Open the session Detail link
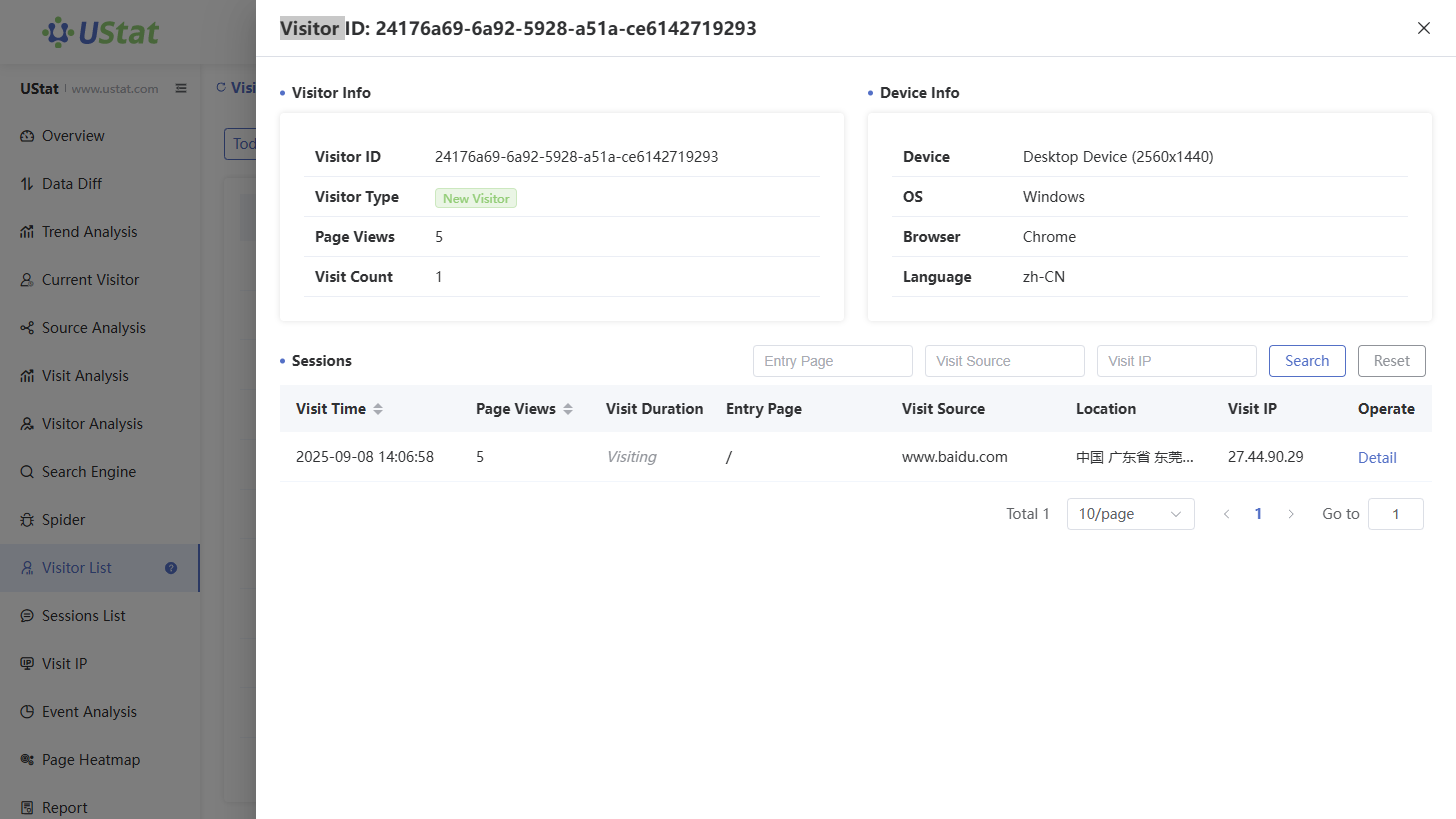This screenshot has height=819, width=1456. pyautogui.click(x=1377, y=457)
